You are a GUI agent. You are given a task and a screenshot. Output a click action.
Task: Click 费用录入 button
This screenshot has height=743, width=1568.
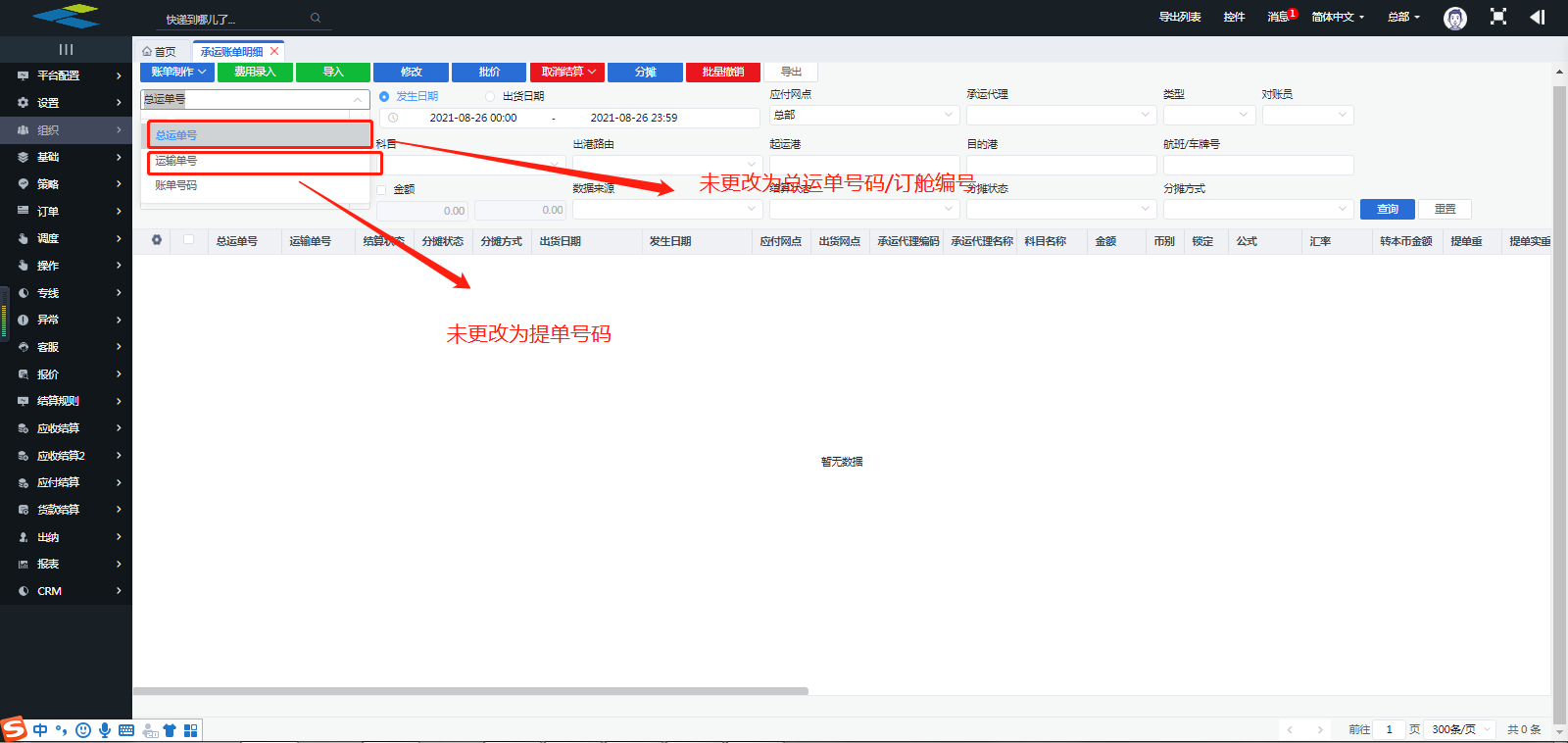pyautogui.click(x=255, y=72)
